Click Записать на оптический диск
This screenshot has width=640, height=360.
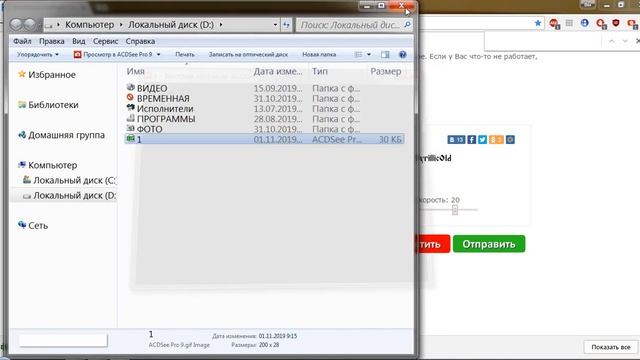coord(248,54)
